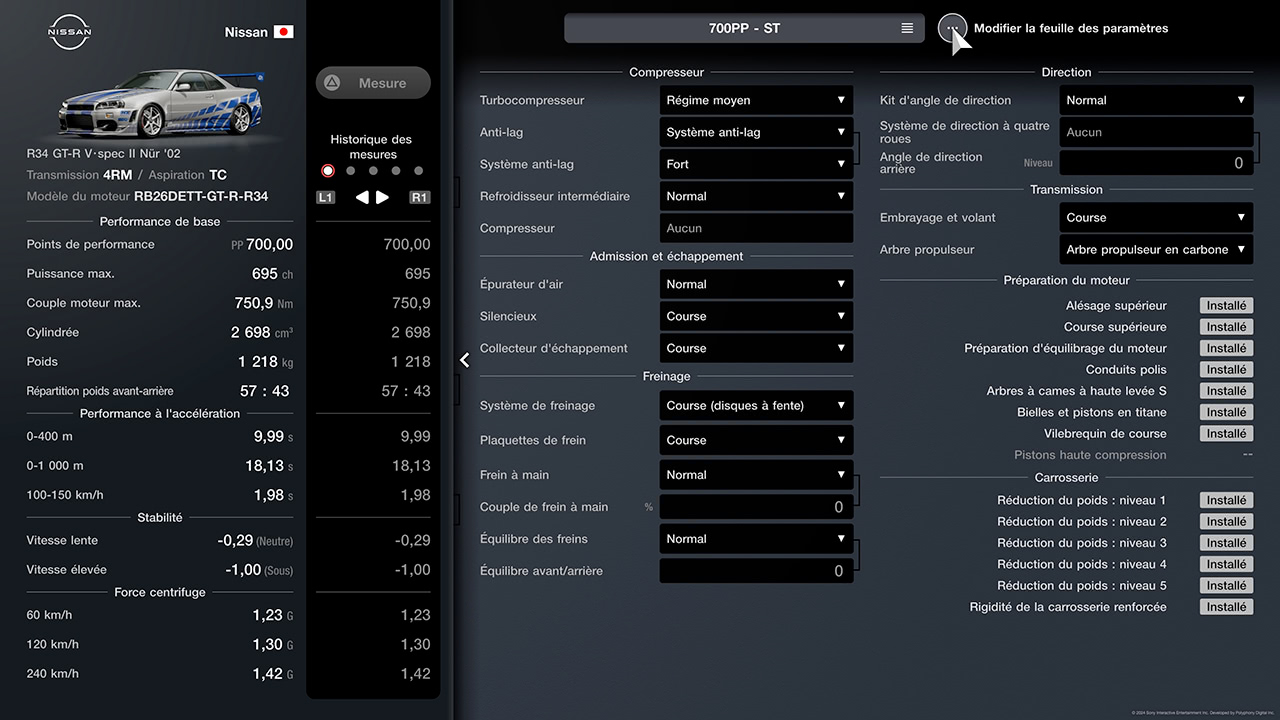This screenshot has width=1280, height=720.
Task: Click Installé for Conduits polis
Action: [x=1226, y=369]
